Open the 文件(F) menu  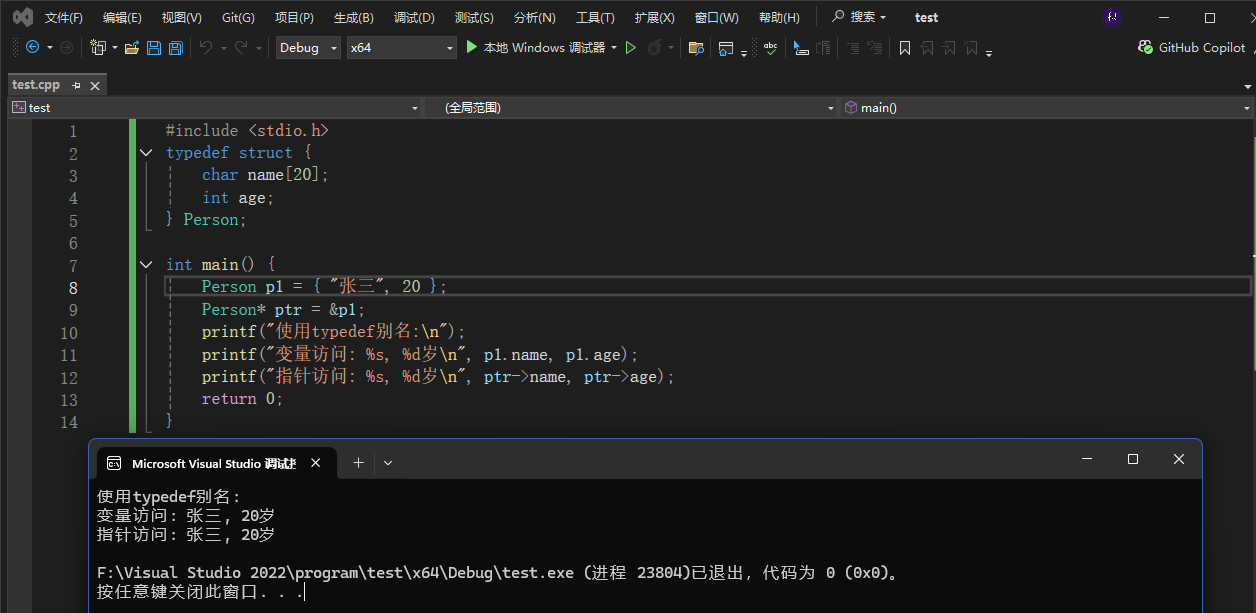(64, 17)
